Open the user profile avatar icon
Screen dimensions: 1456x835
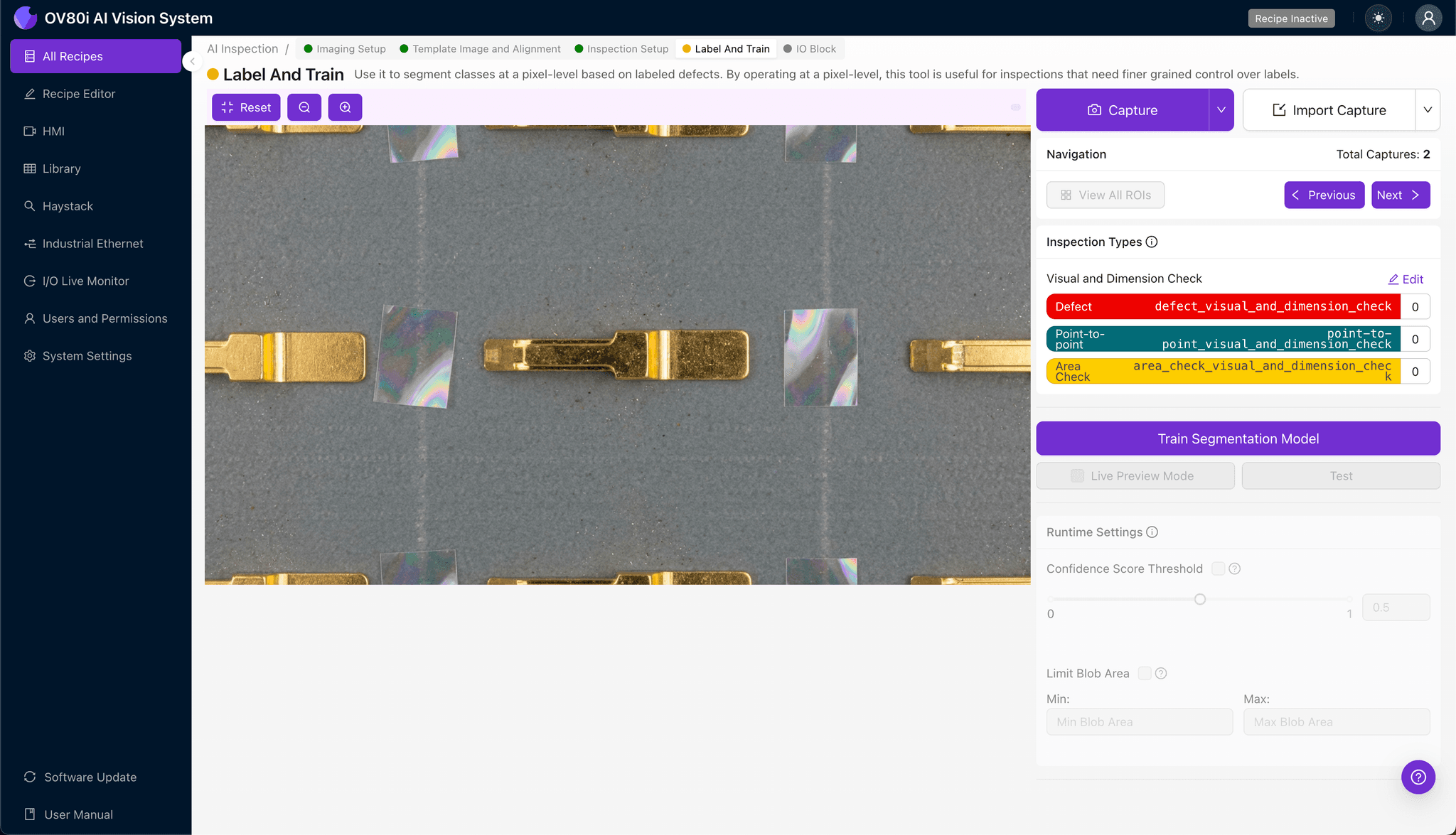tap(1428, 18)
